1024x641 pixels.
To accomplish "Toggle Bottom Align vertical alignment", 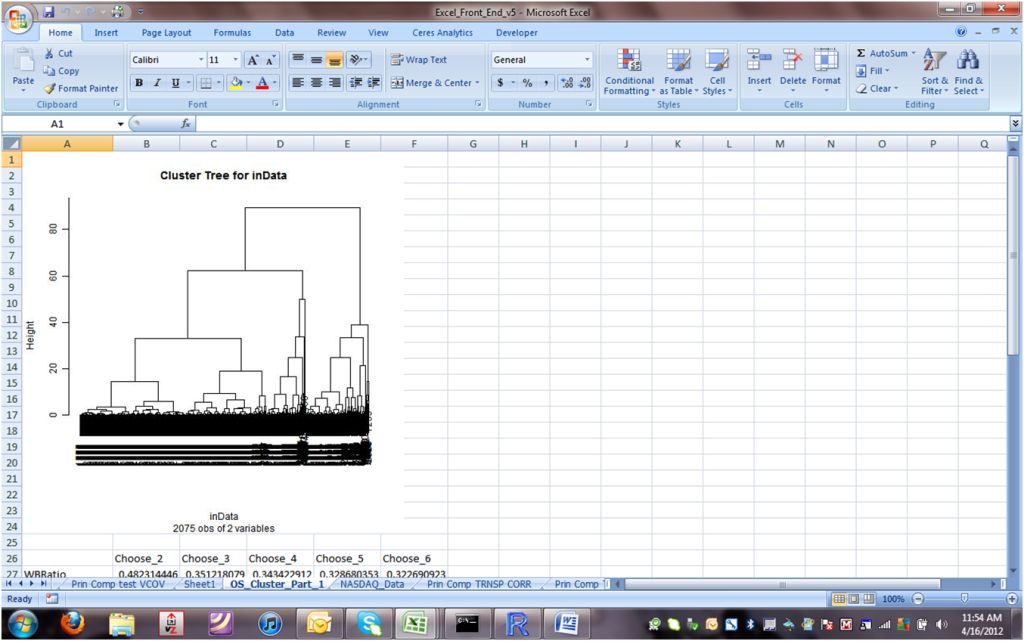I will point(334,60).
